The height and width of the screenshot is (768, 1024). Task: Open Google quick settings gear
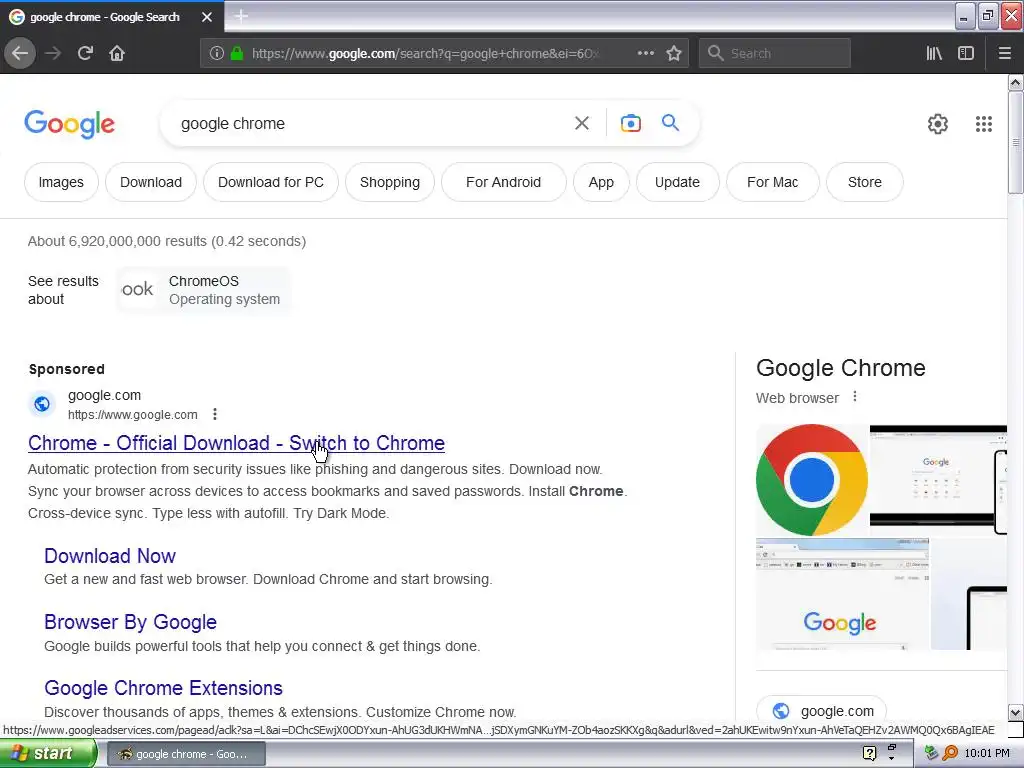click(x=937, y=123)
